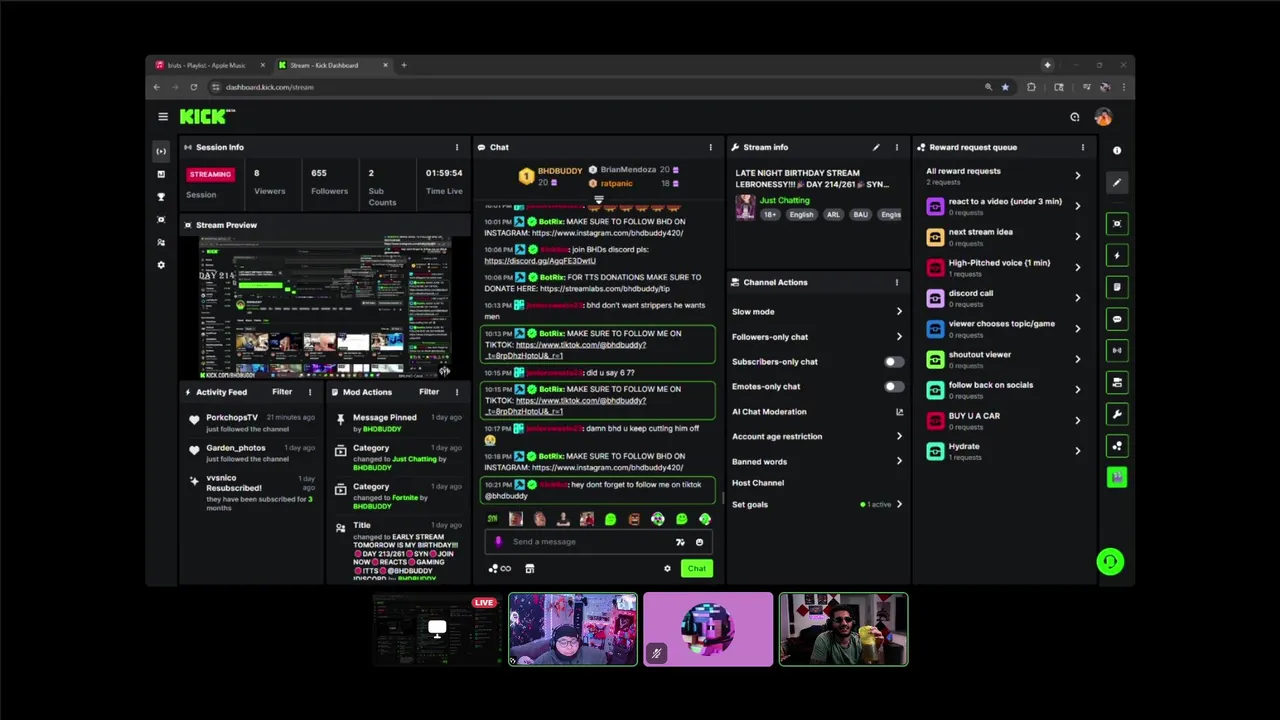Viewport: 1280px width, 720px height.
Task: Toggle Subscribers-only chat switch
Action: point(893,362)
